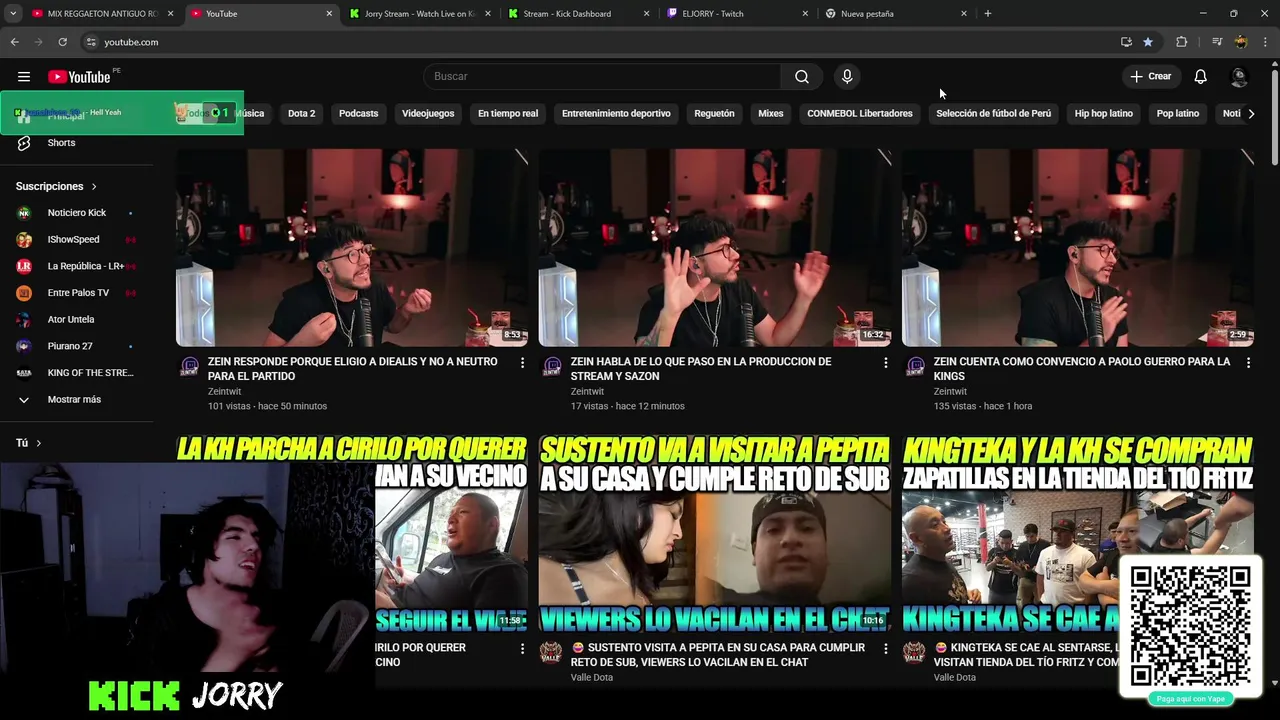Open ZEIN HABLA DE LO QUE PASO title
This screenshot has width=1280, height=720.
point(701,369)
